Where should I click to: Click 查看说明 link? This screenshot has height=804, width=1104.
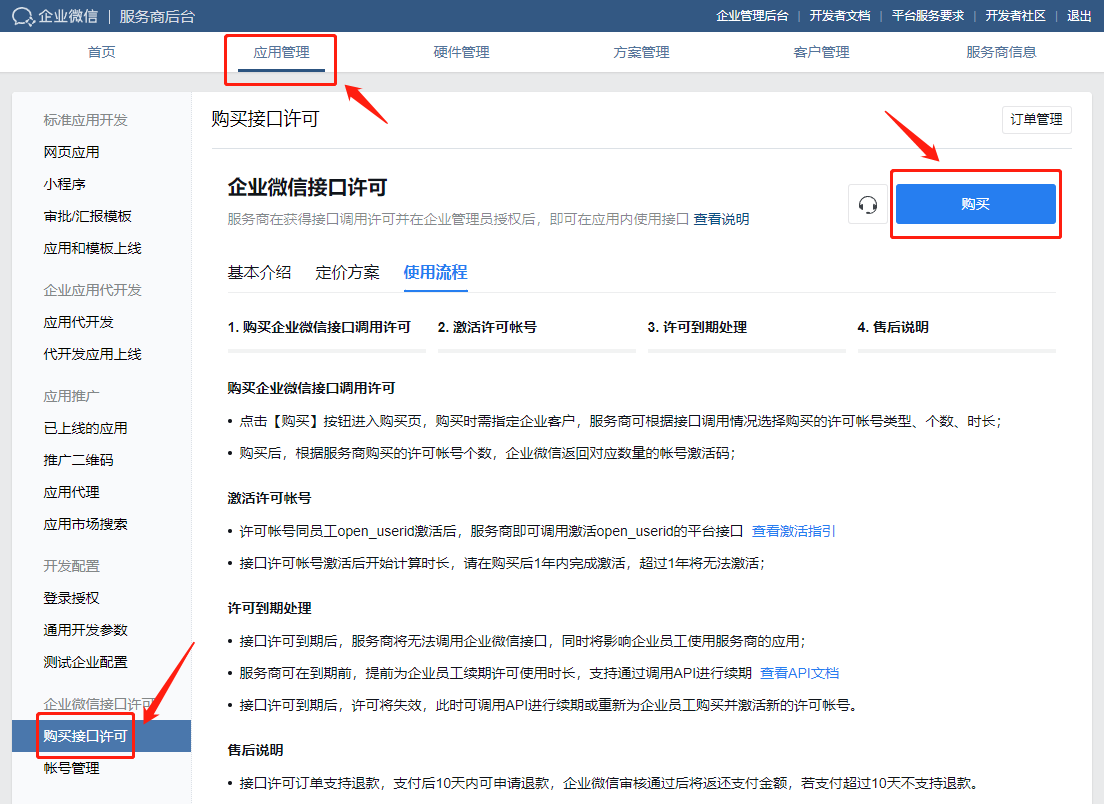721,220
